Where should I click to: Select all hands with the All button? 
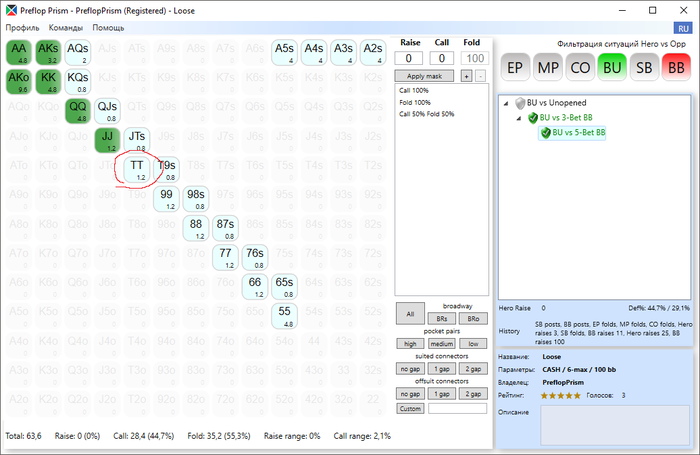point(410,313)
